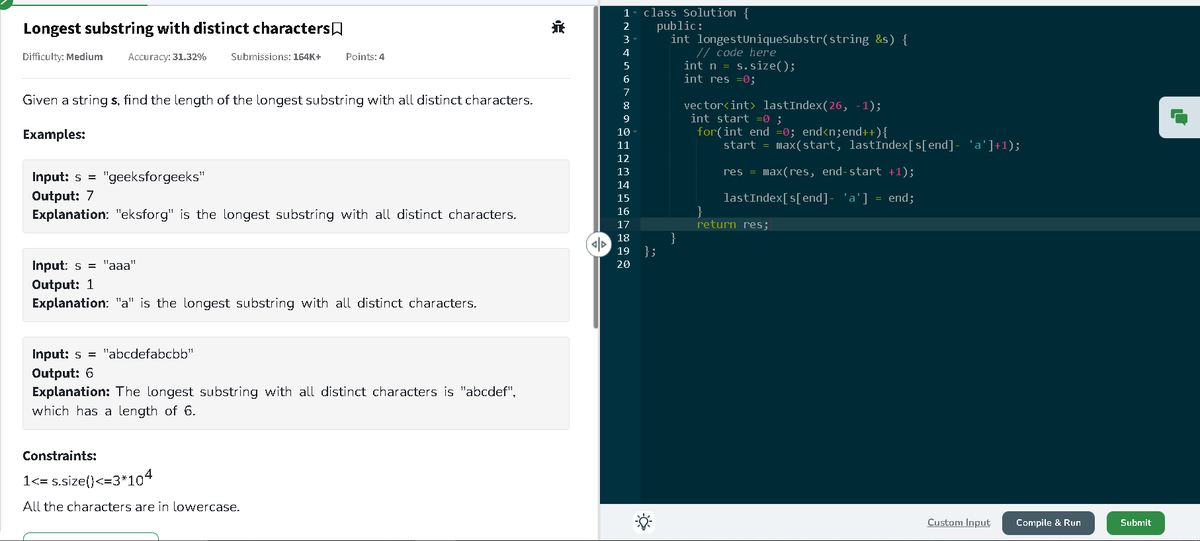Click the problem title text
This screenshot has width=1200, height=541.
pos(176,28)
